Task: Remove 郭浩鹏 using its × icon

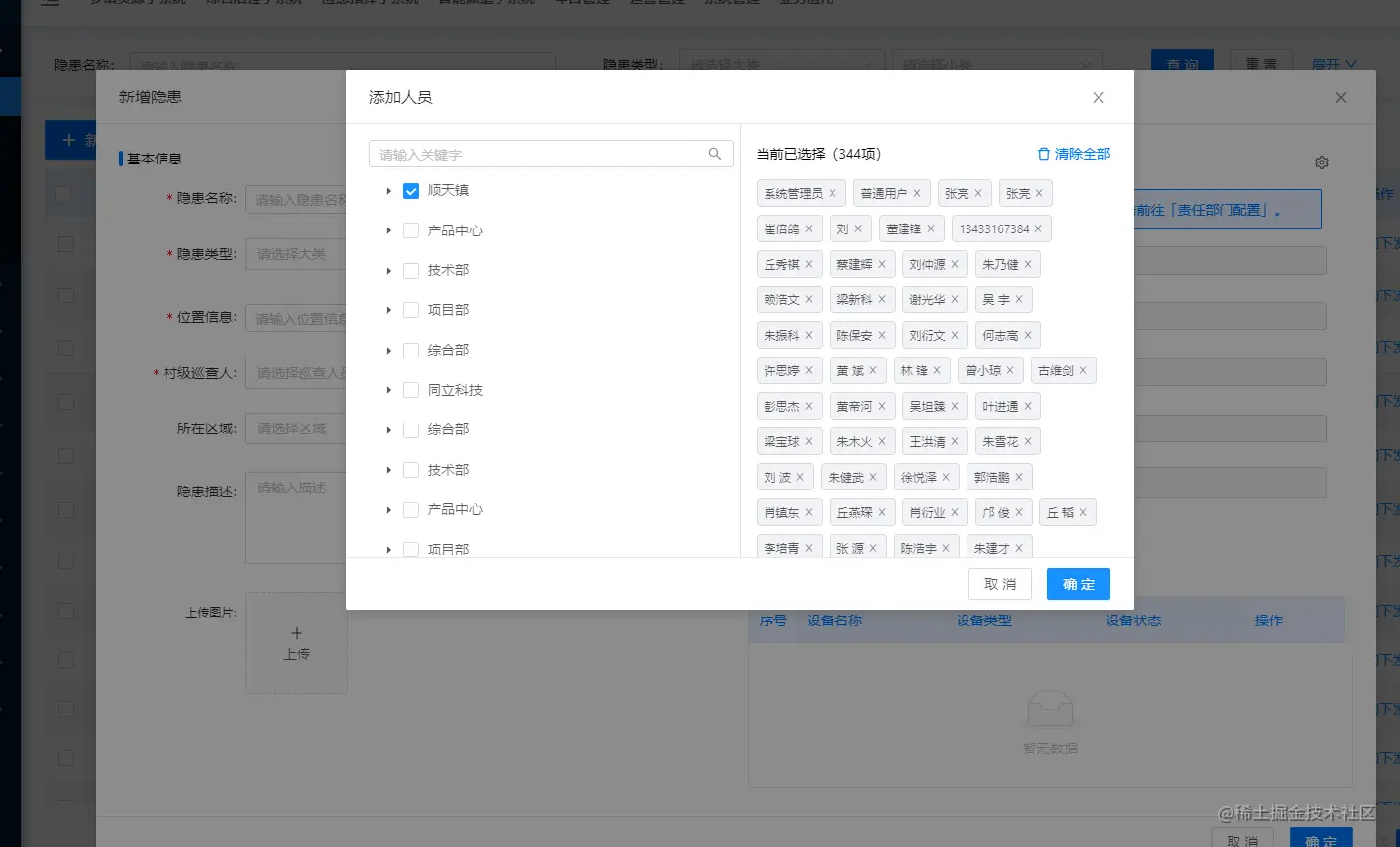Action: point(1019,478)
